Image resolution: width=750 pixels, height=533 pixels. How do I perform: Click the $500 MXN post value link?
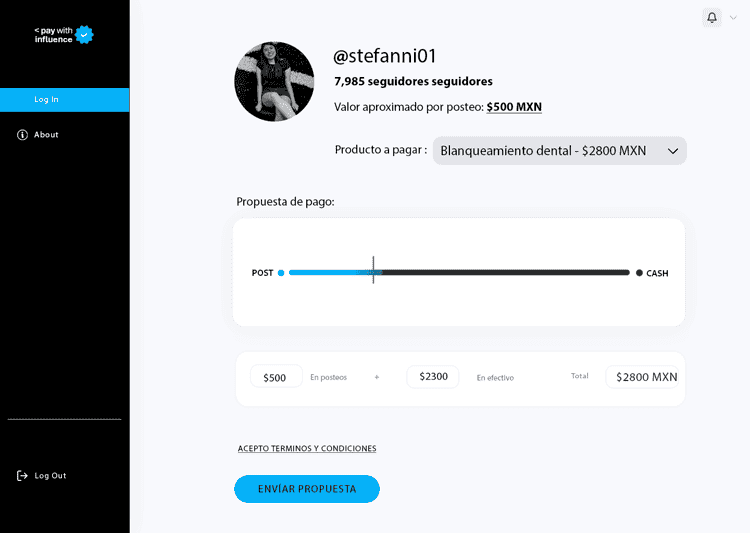[x=514, y=107]
